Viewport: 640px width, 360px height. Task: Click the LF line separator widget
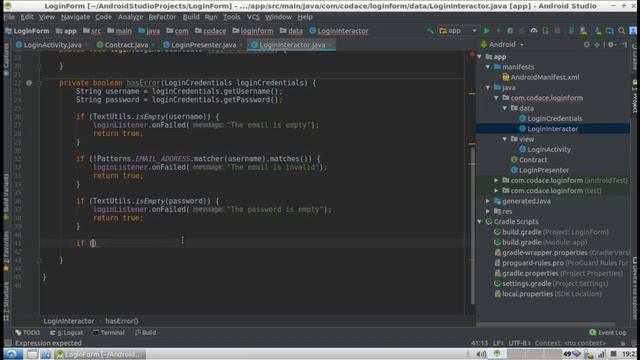click(498, 343)
